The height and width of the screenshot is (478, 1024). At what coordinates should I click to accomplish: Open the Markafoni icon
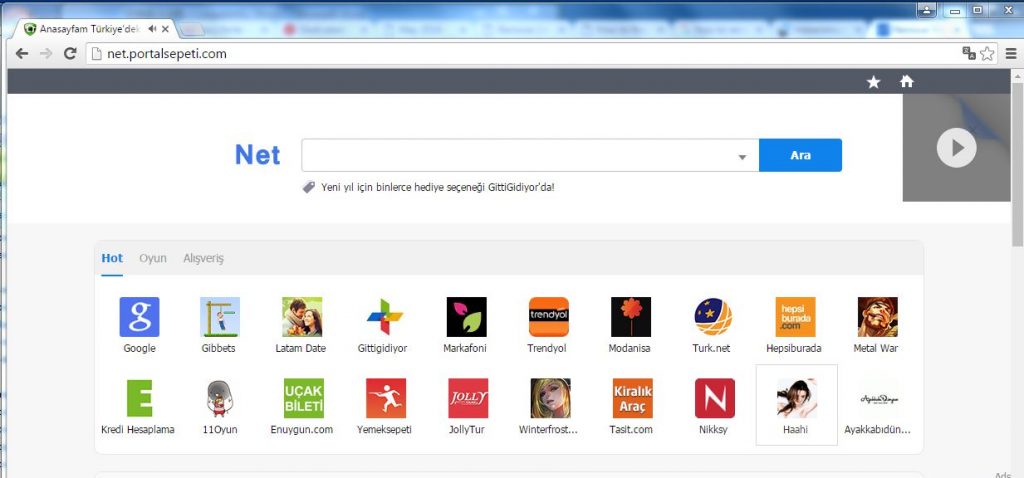466,317
